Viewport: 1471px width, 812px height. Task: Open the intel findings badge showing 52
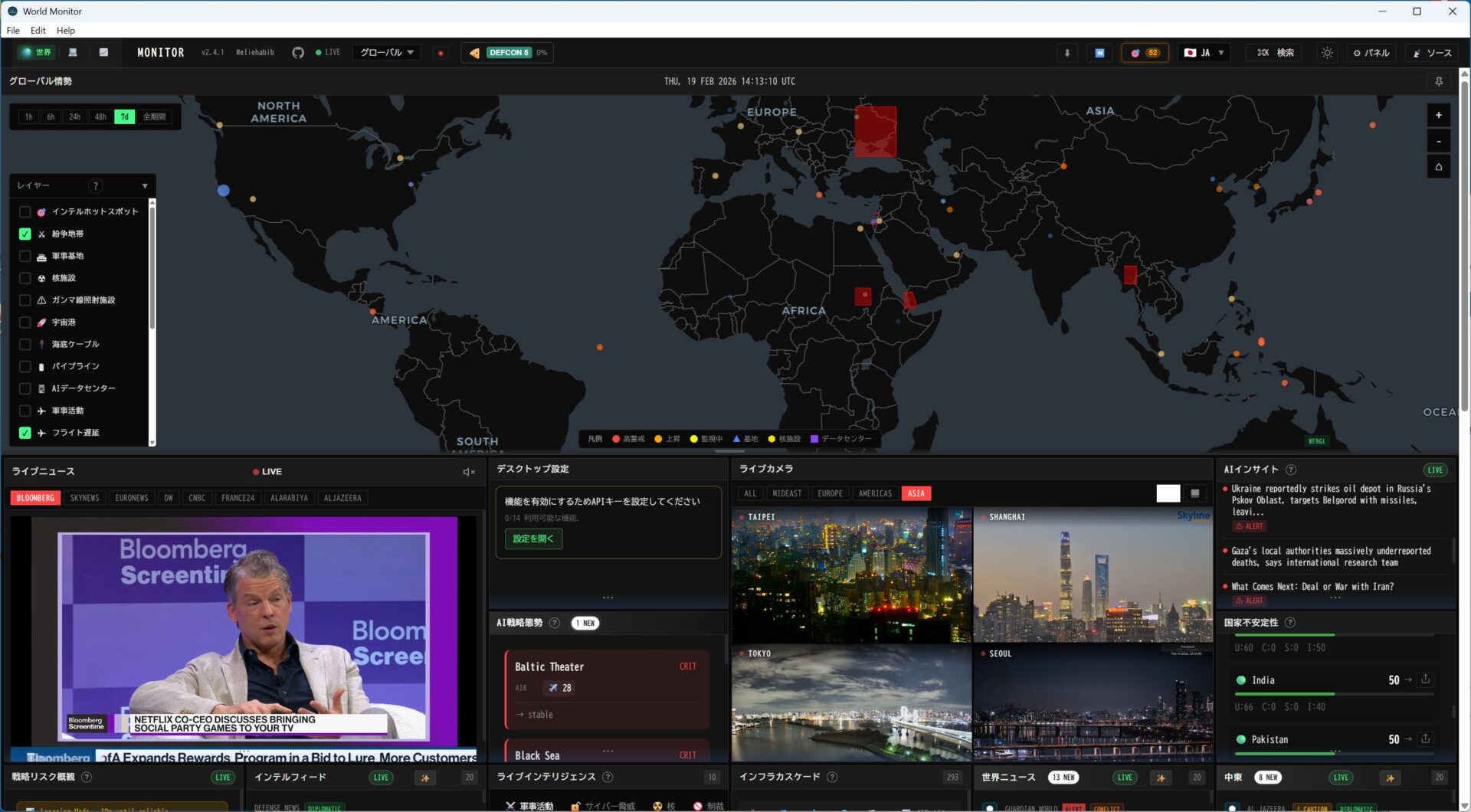coord(1145,53)
